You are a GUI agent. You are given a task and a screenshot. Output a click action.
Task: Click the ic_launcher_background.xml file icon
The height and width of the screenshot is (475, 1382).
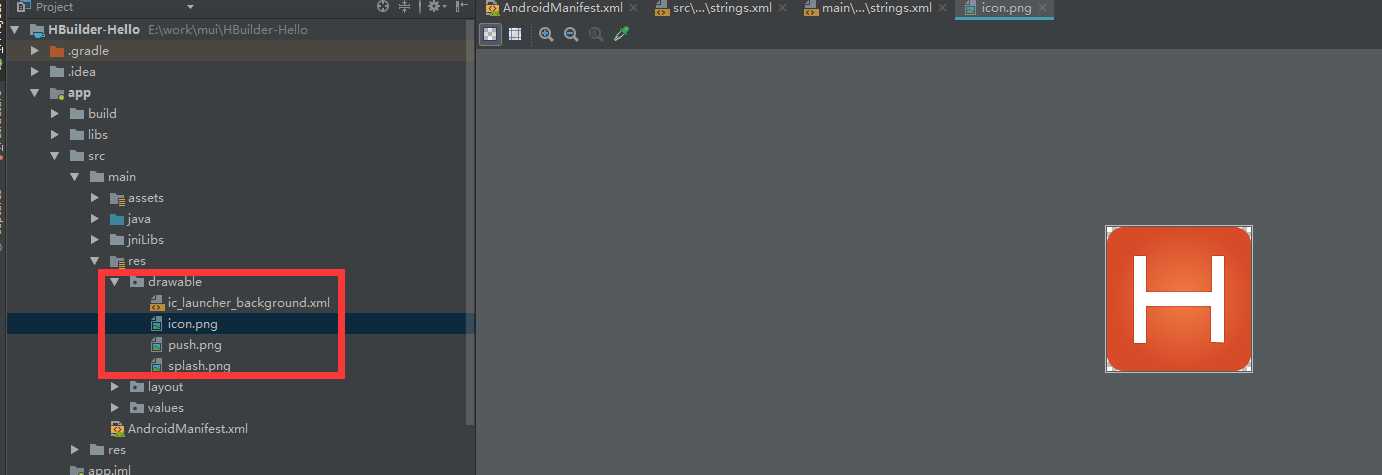point(156,303)
